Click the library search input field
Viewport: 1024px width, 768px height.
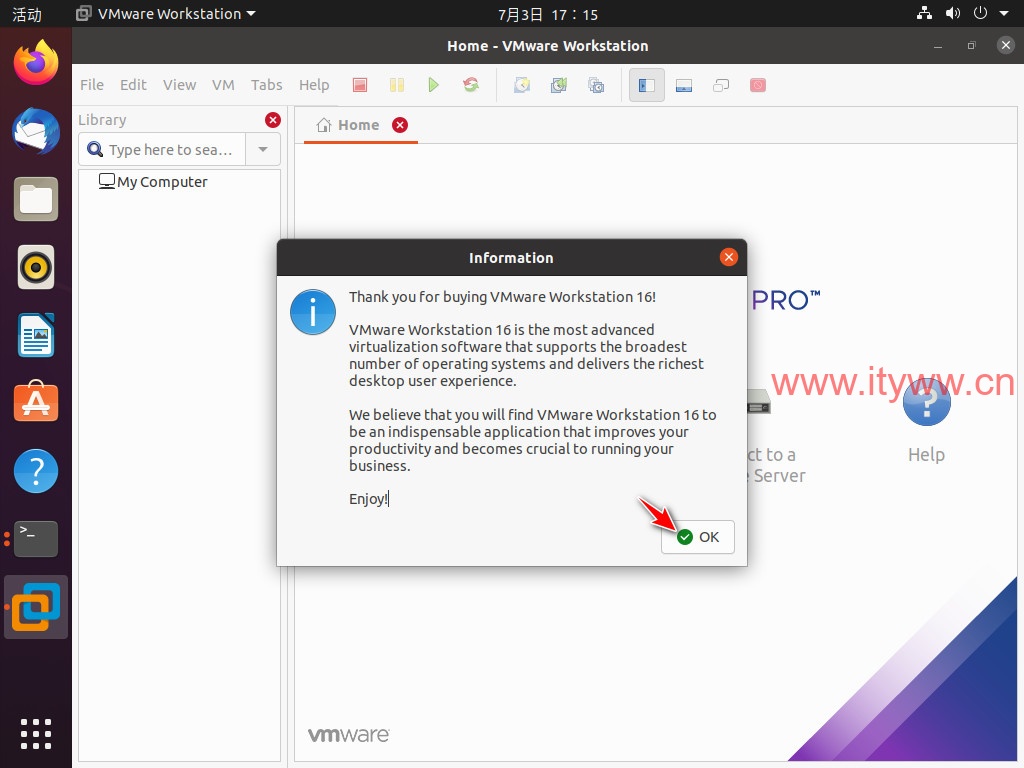pyautogui.click(x=162, y=150)
